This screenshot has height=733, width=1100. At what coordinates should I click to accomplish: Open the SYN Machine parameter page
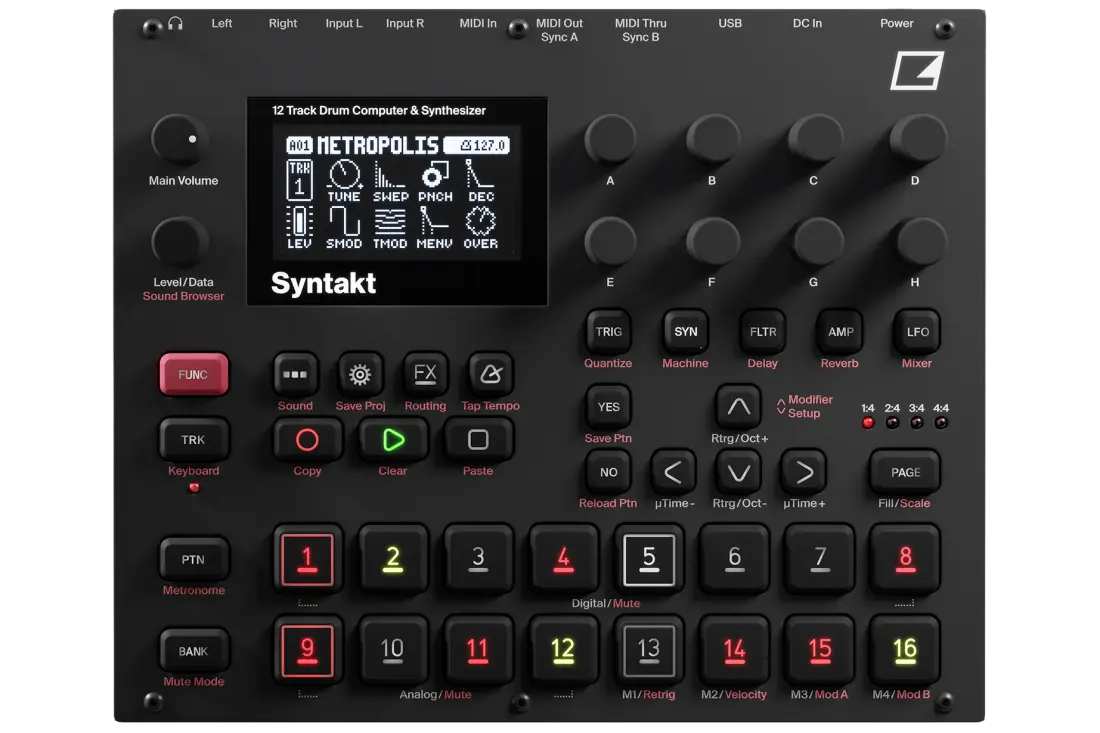(x=685, y=332)
